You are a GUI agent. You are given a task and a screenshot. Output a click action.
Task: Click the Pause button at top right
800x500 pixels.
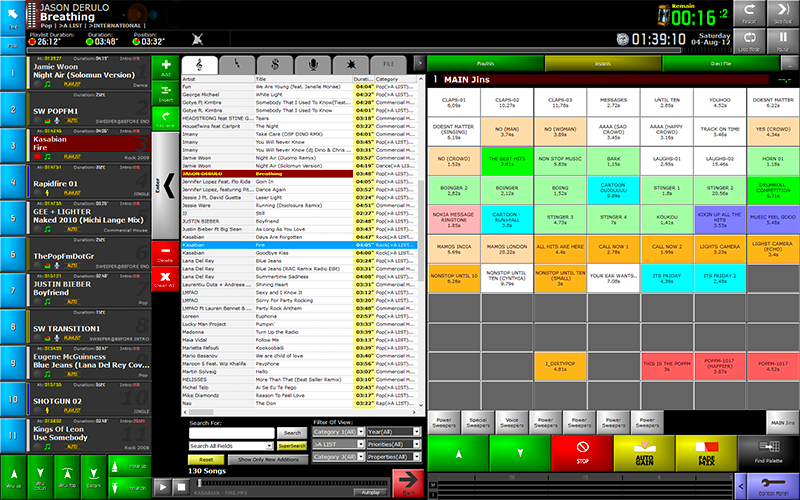point(781,42)
